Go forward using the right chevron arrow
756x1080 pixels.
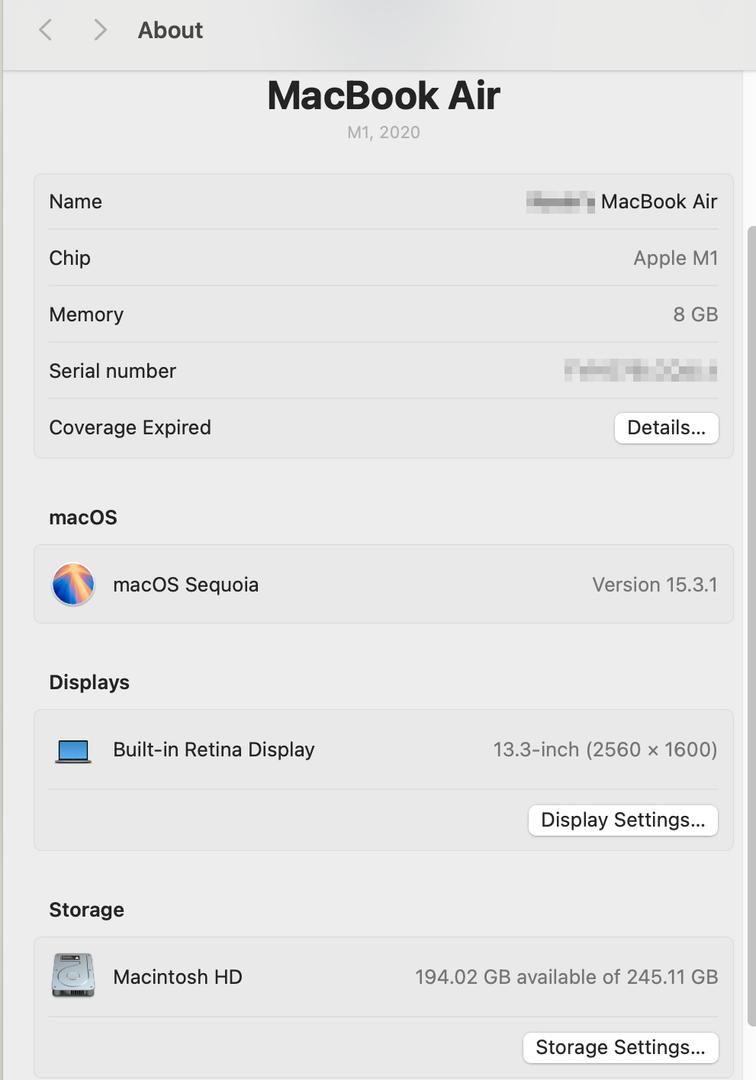pyautogui.click(x=100, y=30)
